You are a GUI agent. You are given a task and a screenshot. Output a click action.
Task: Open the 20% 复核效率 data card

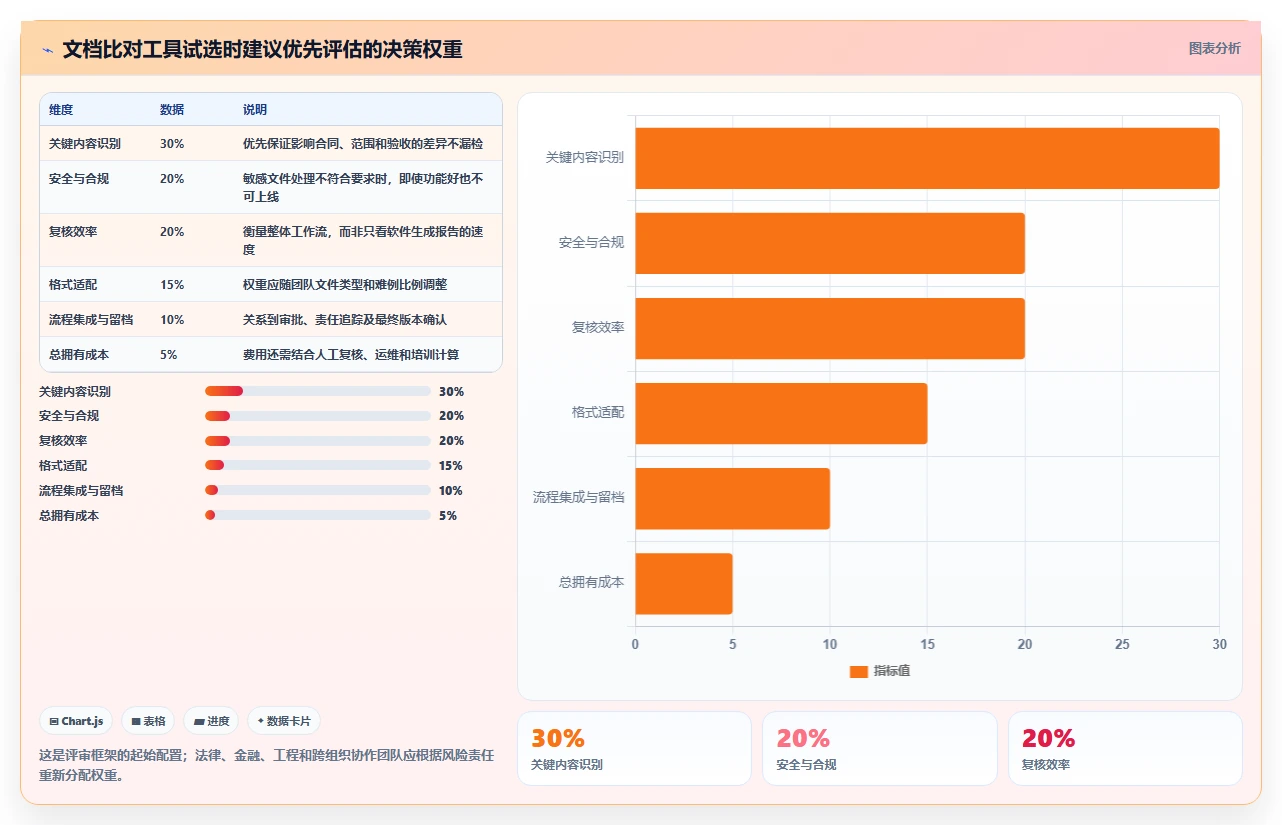(1125, 748)
